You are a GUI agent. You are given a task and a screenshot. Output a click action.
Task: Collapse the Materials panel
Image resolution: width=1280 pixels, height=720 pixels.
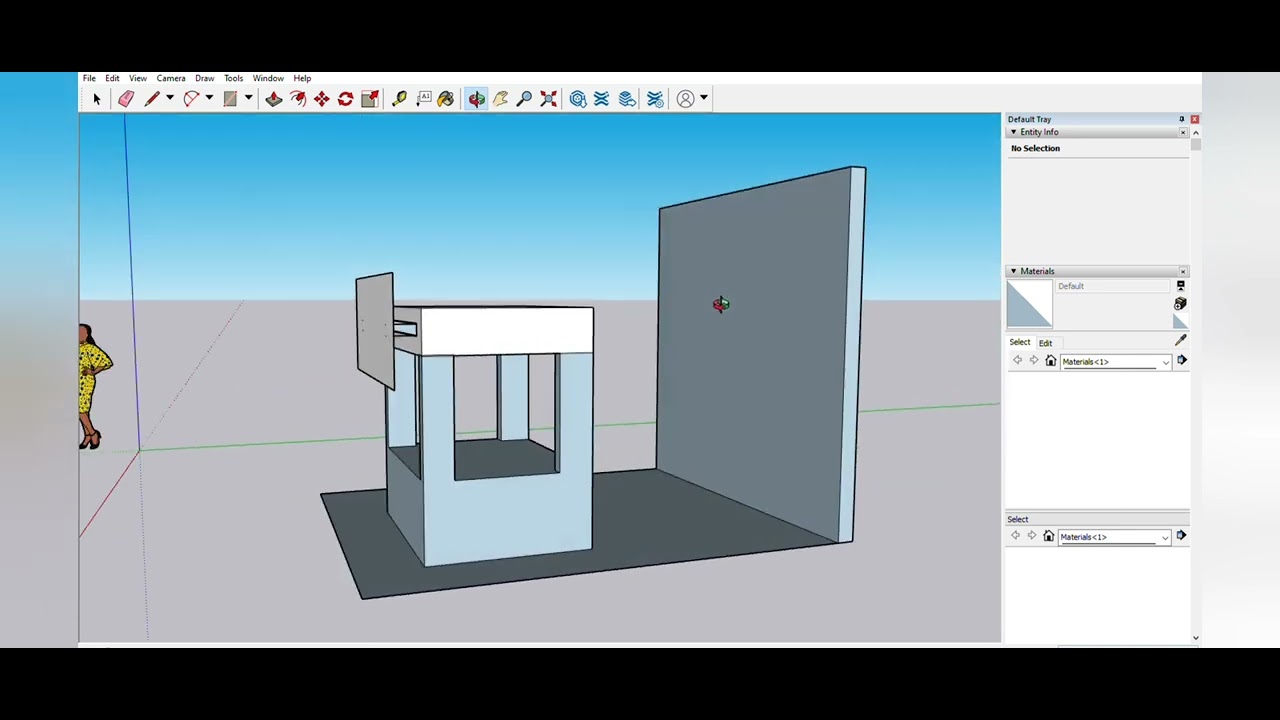[1013, 271]
